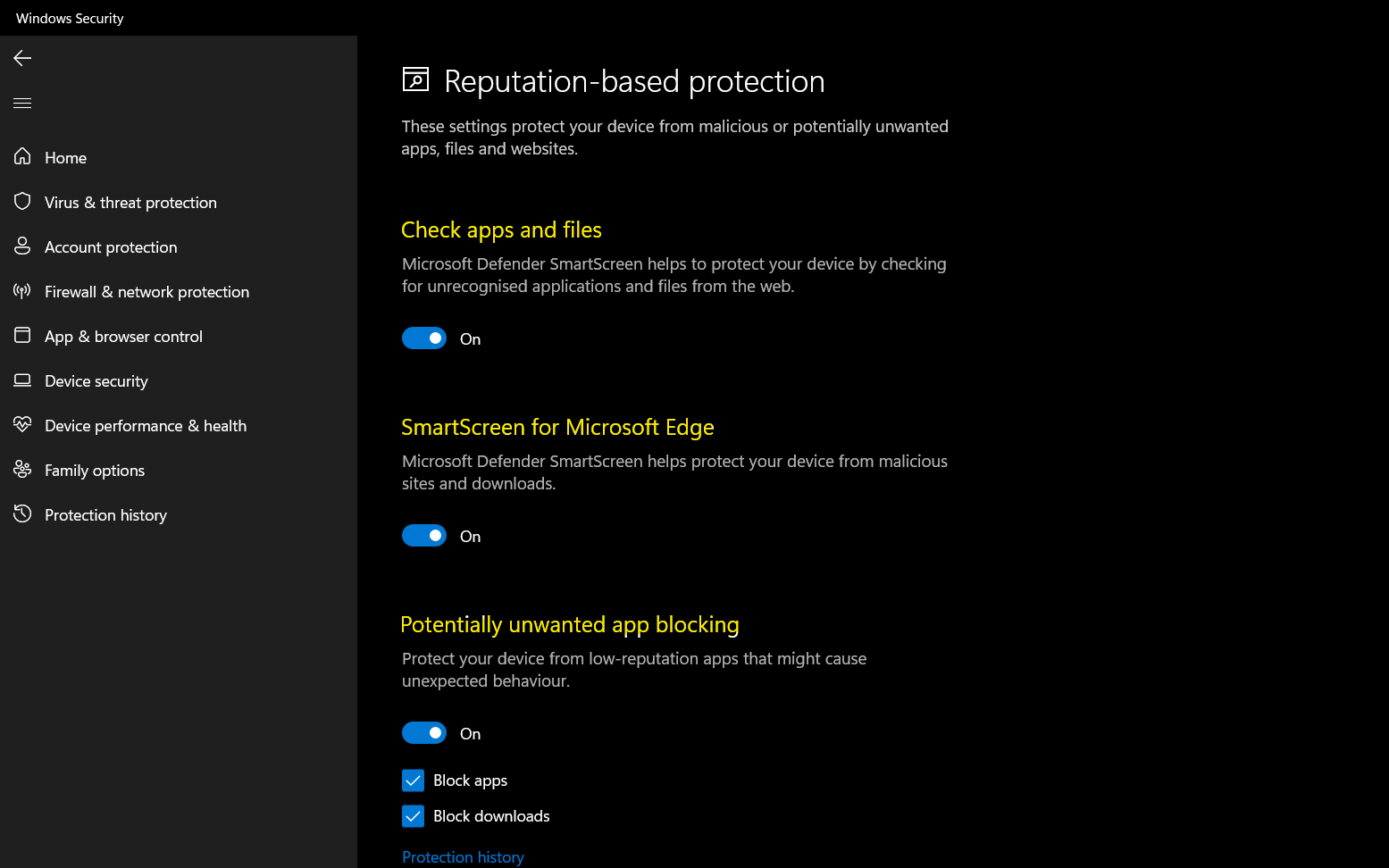Open the Device performance & health heart icon
1389x868 pixels.
coord(22,424)
